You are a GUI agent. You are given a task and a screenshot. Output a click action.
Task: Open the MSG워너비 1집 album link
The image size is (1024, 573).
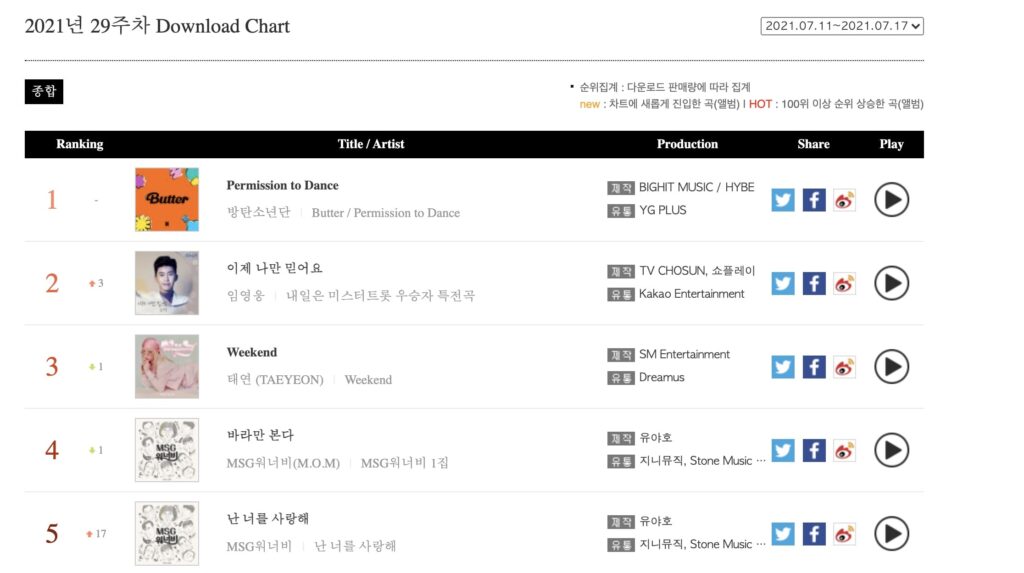point(404,463)
